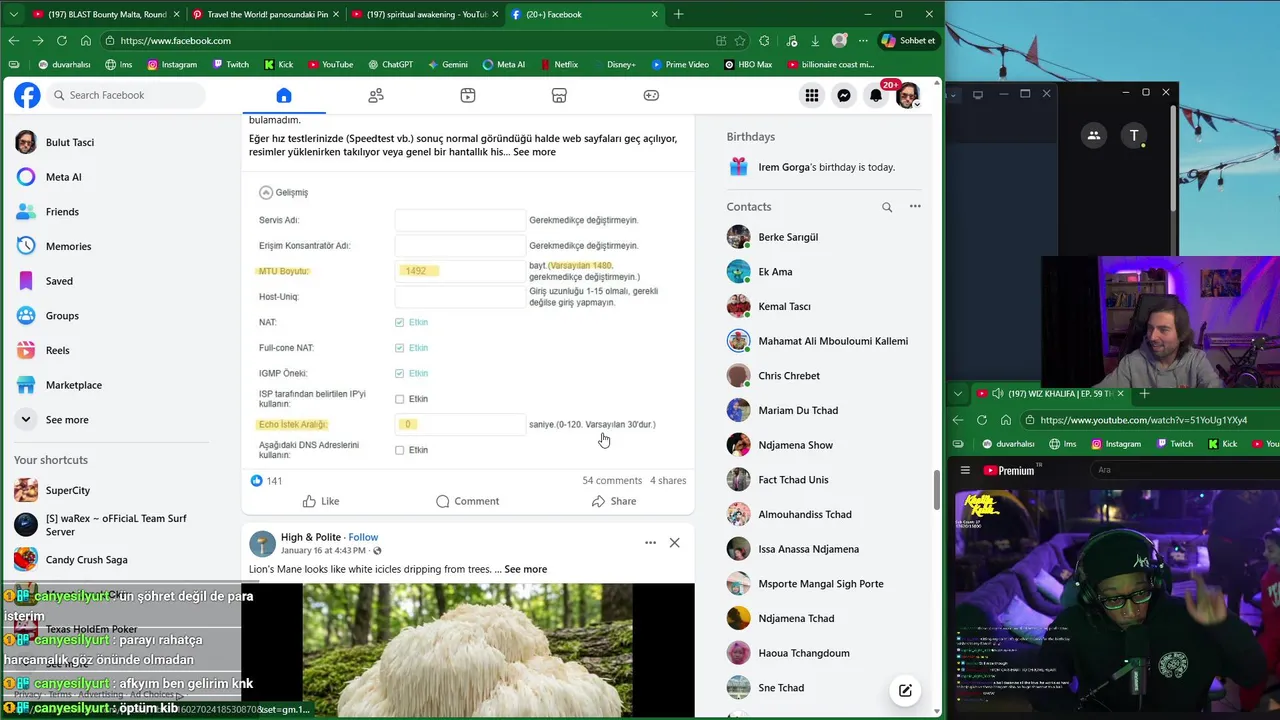
Task: Click the Facebook logo
Action: pyautogui.click(x=27, y=95)
